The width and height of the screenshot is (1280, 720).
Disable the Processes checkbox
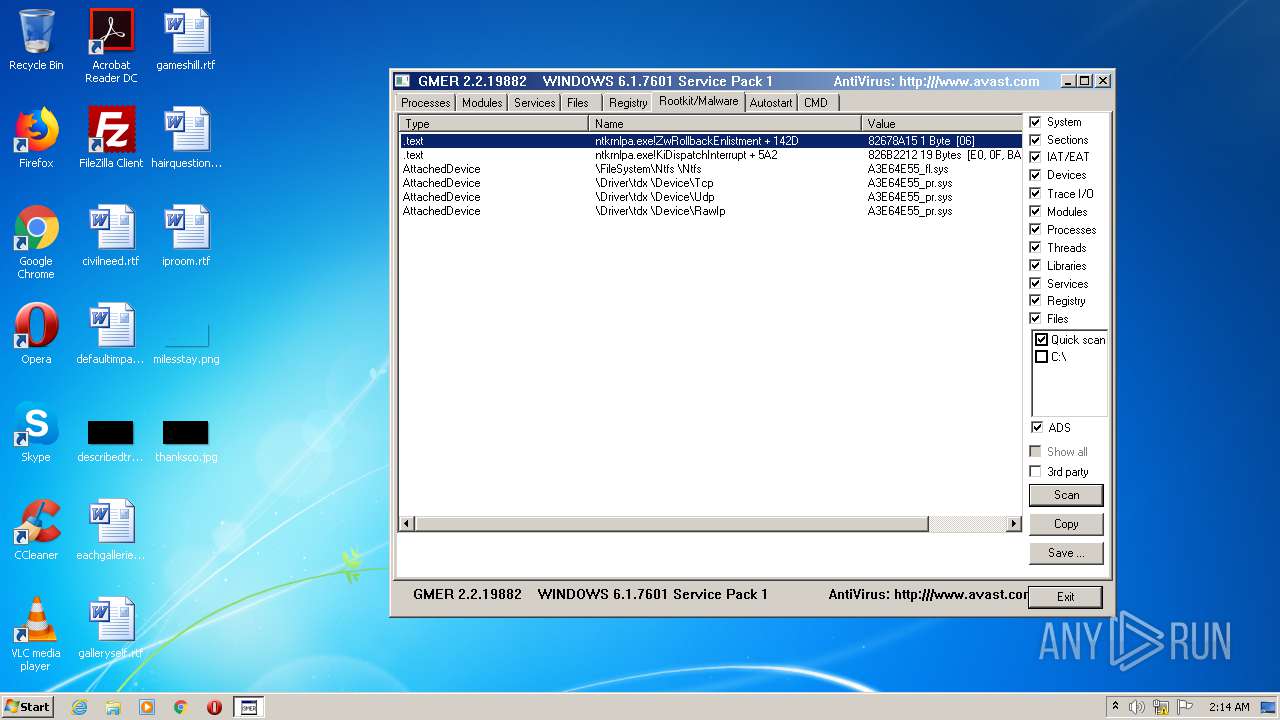click(x=1036, y=229)
